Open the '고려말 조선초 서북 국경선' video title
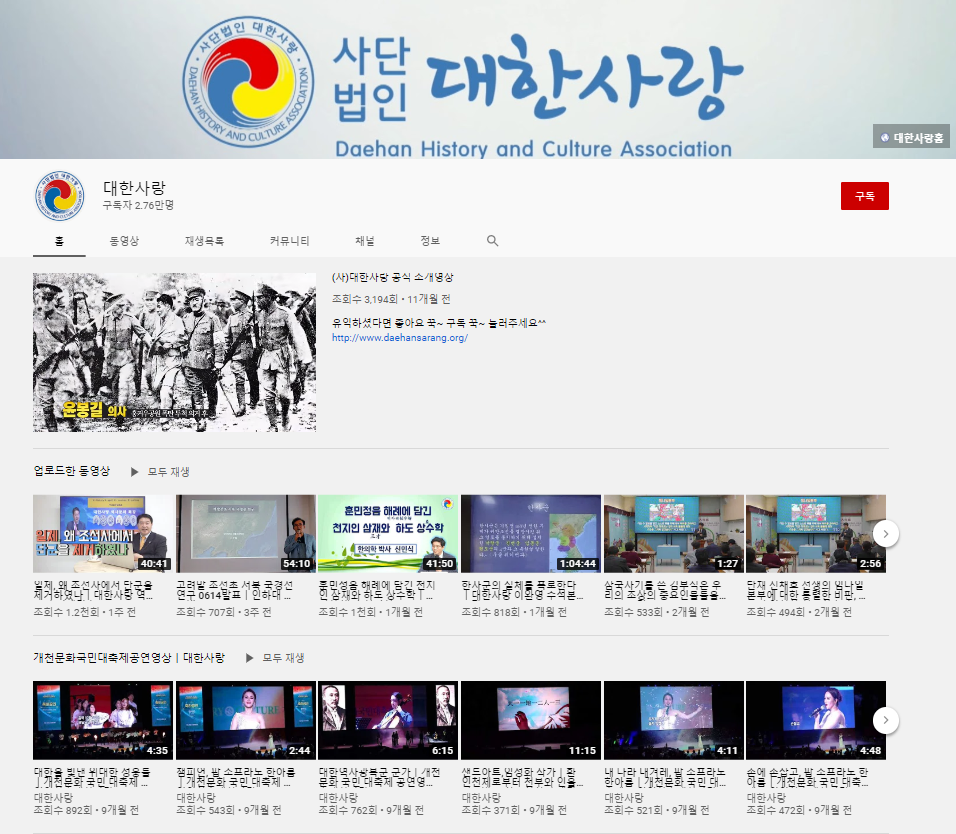Screen dimensions: 956x834 (235, 590)
